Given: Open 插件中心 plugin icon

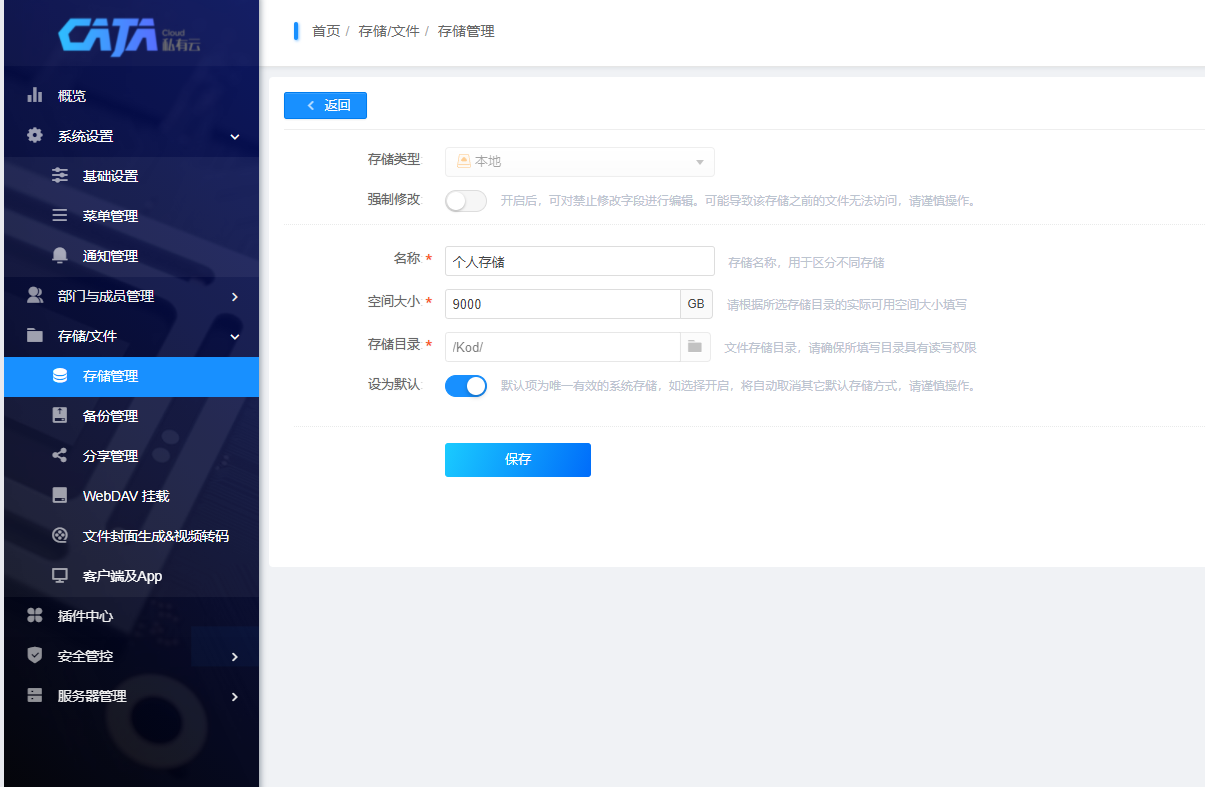Looking at the screenshot, I should coord(35,616).
